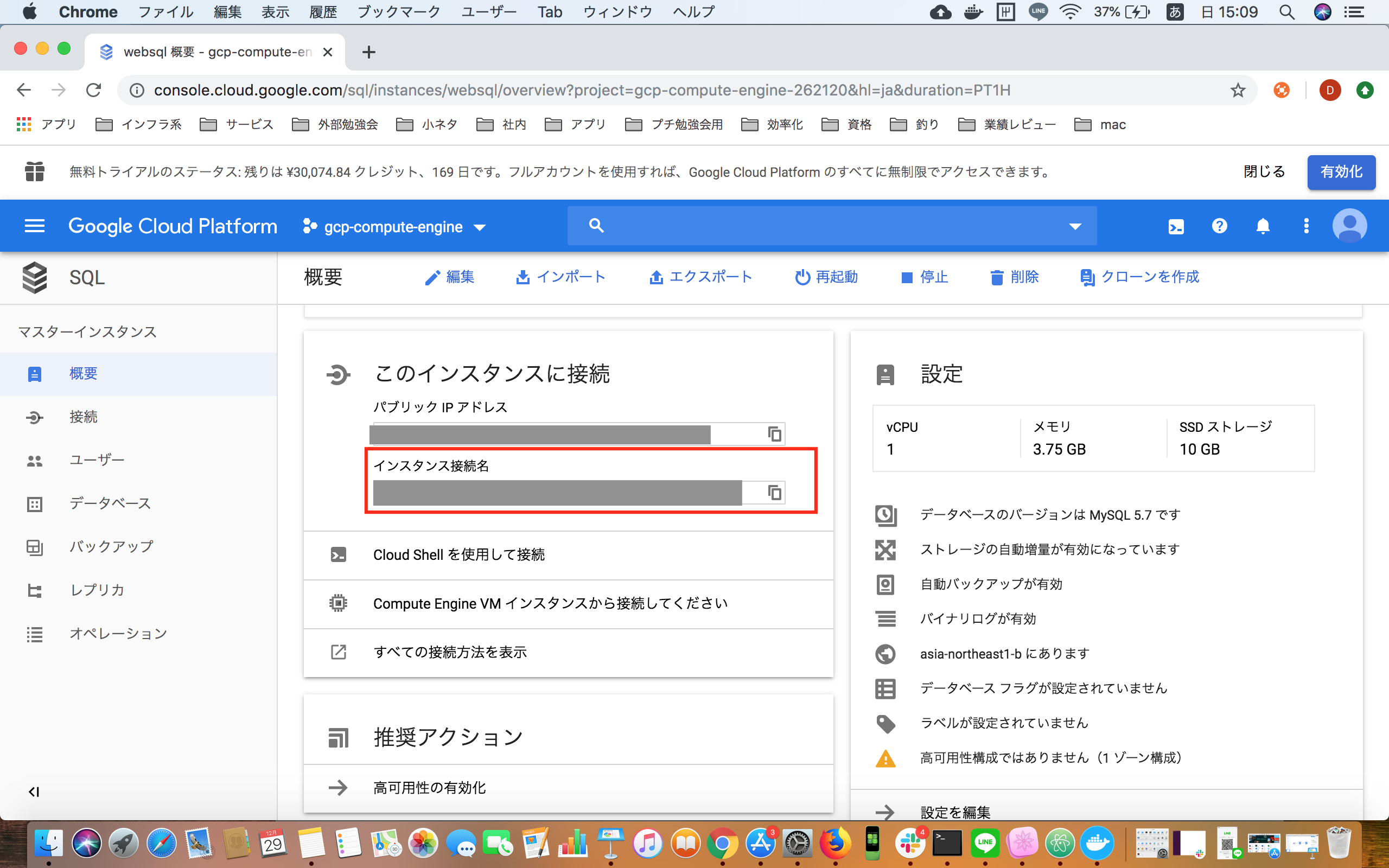Click the 閉じる link on trial banner
The image size is (1389, 868).
point(1264,171)
